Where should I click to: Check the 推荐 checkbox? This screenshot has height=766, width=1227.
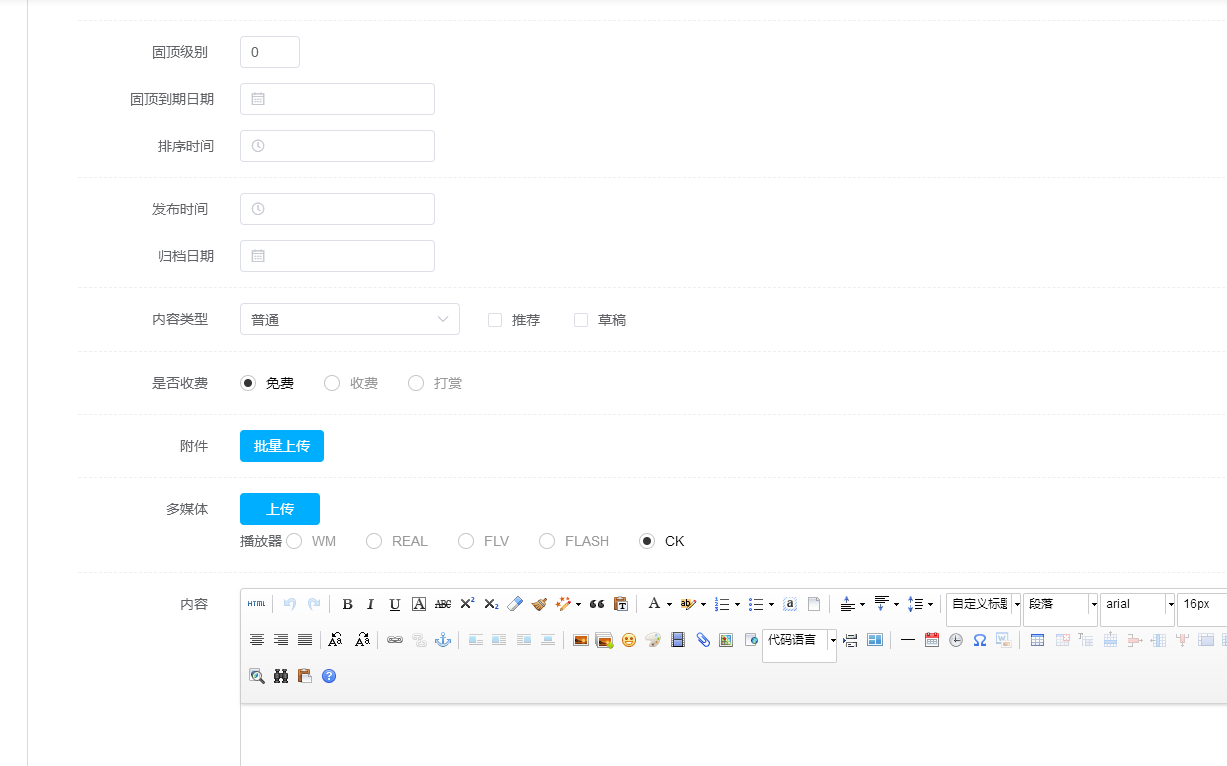[x=495, y=320]
